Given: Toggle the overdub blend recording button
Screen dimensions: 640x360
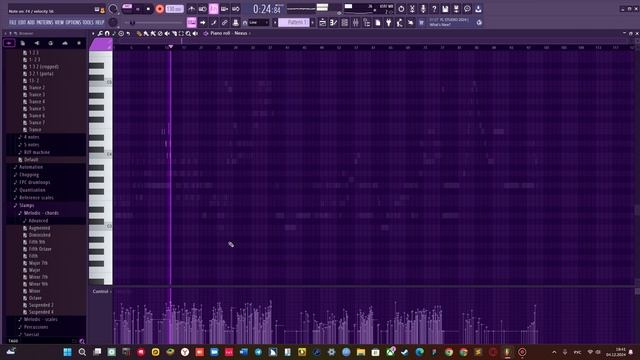Looking at the screenshot, I should click(x=224, y=9).
